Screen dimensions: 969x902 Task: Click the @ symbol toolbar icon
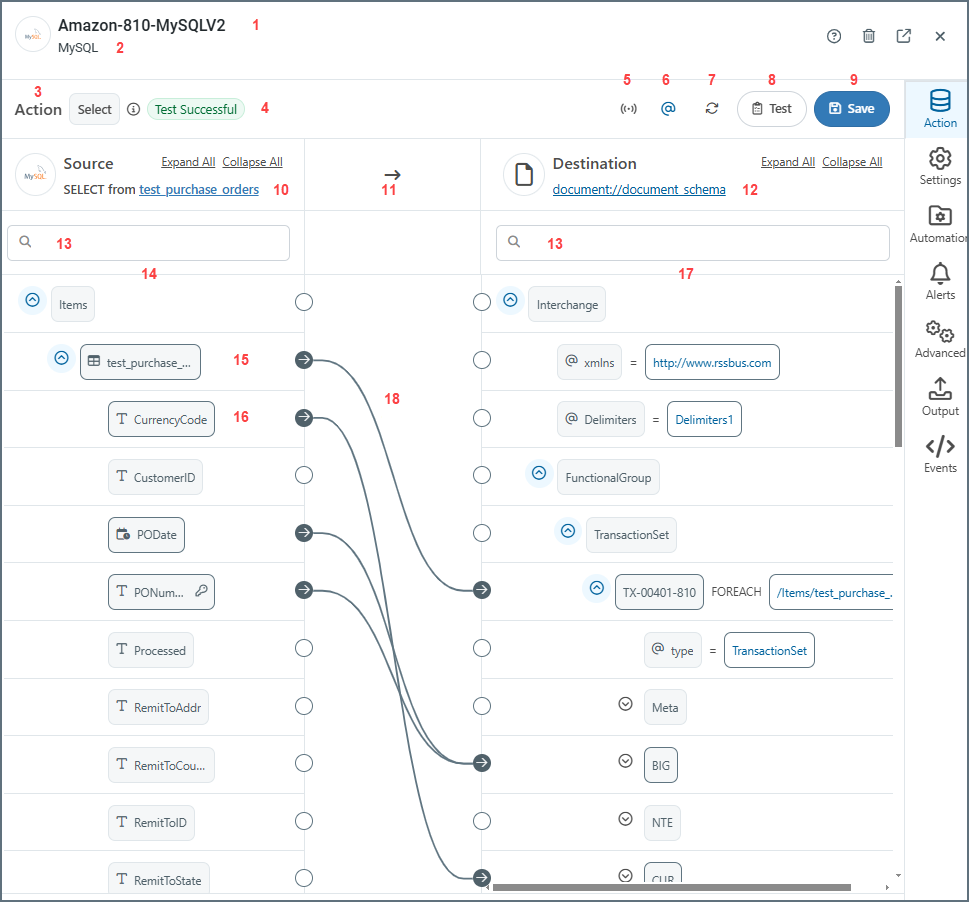coord(669,109)
